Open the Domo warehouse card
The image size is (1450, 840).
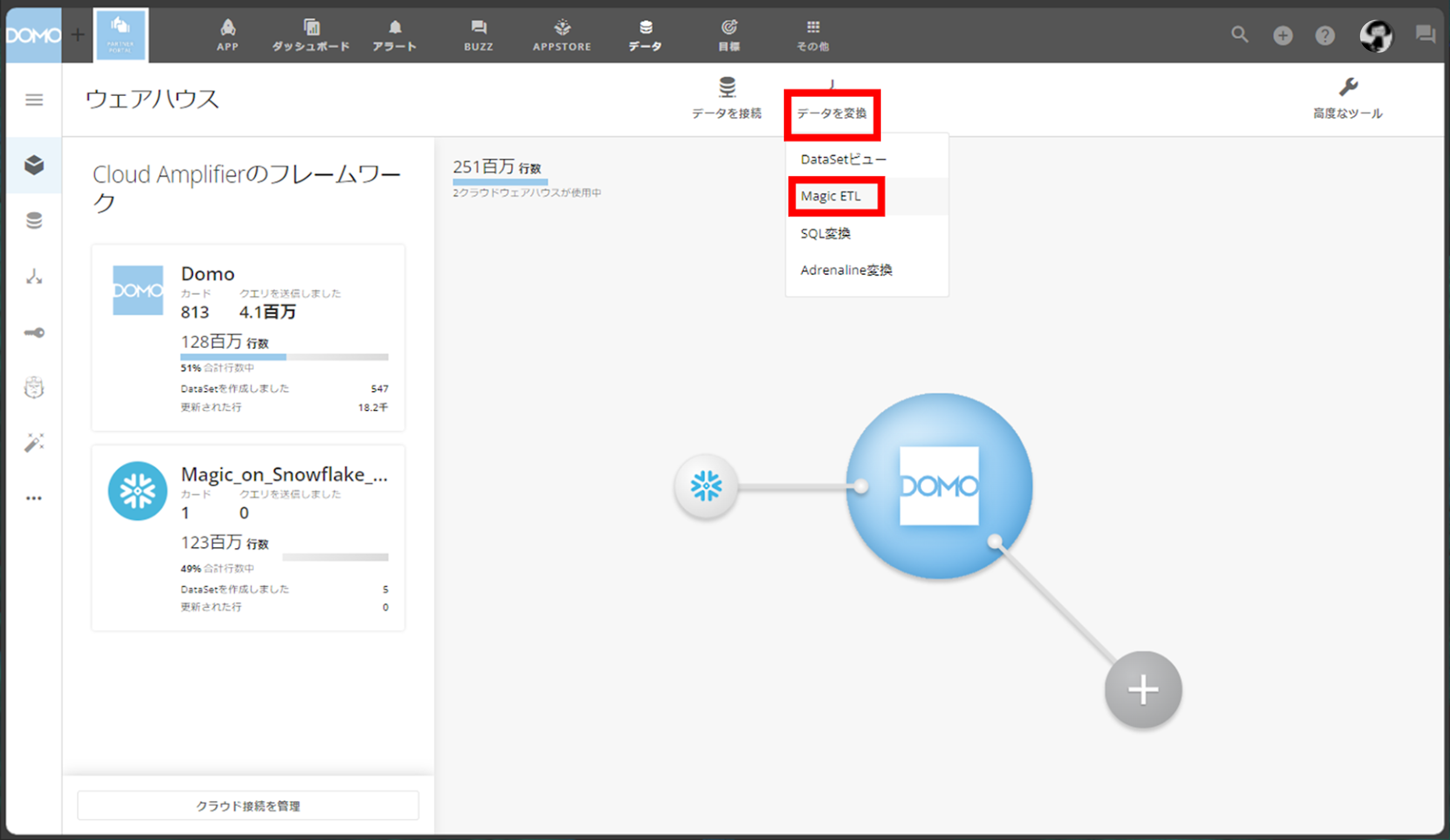pyautogui.click(x=248, y=338)
